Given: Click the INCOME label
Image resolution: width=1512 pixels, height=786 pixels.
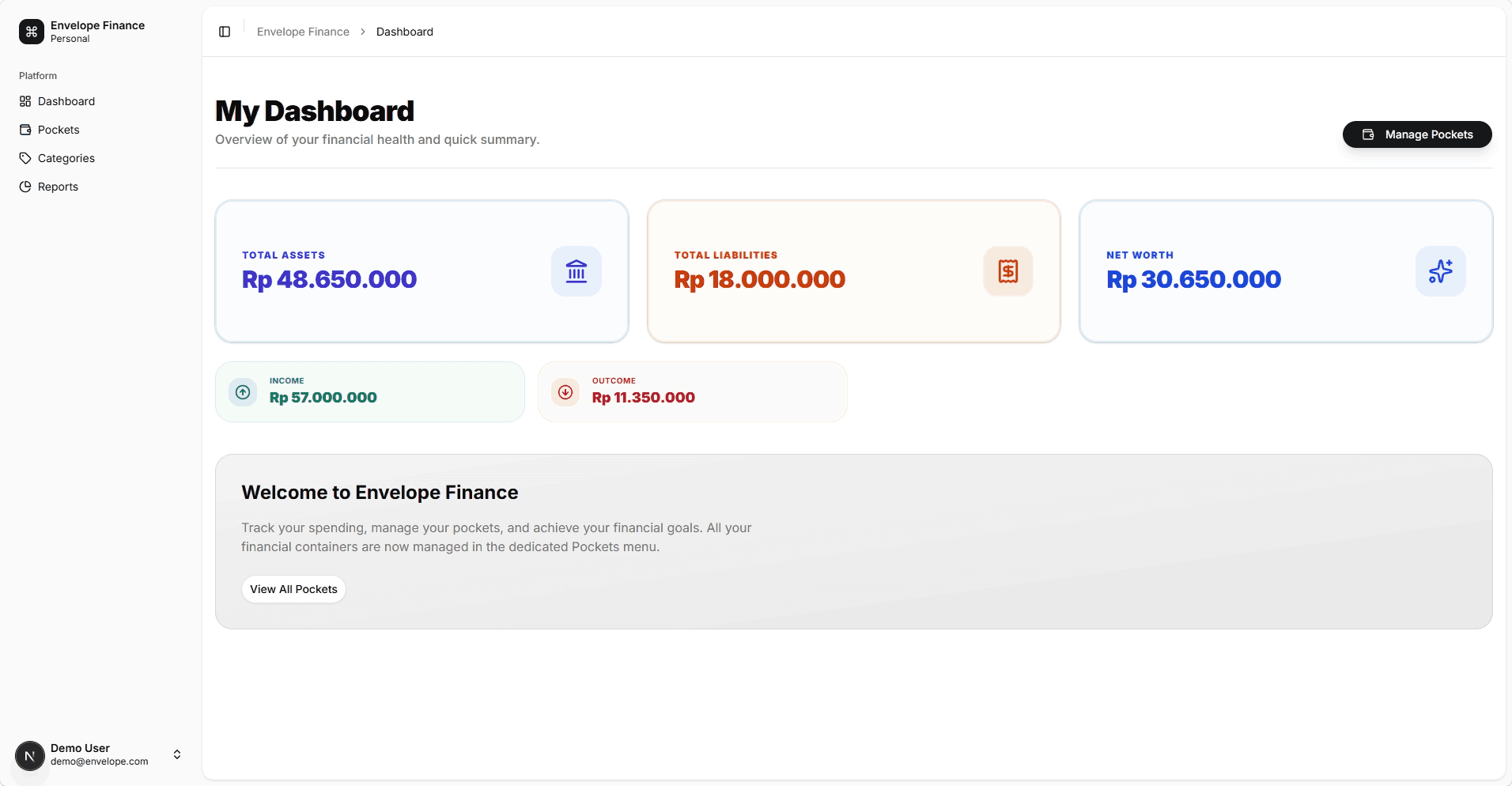Looking at the screenshot, I should pos(287,381).
